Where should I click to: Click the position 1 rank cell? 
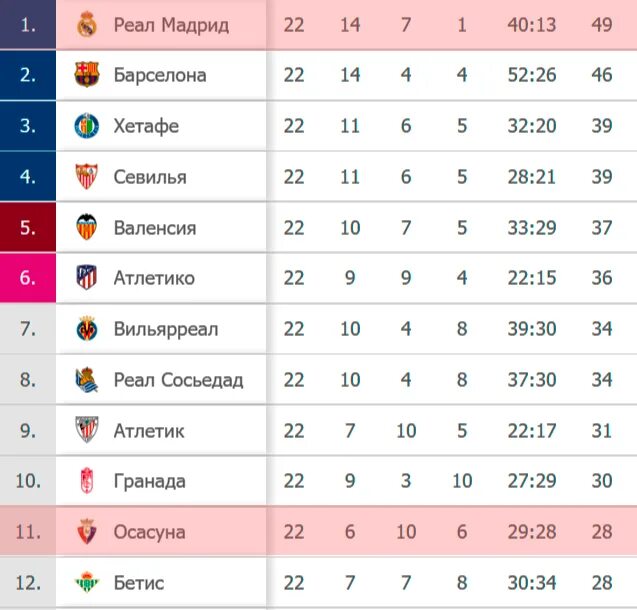coord(28,24)
